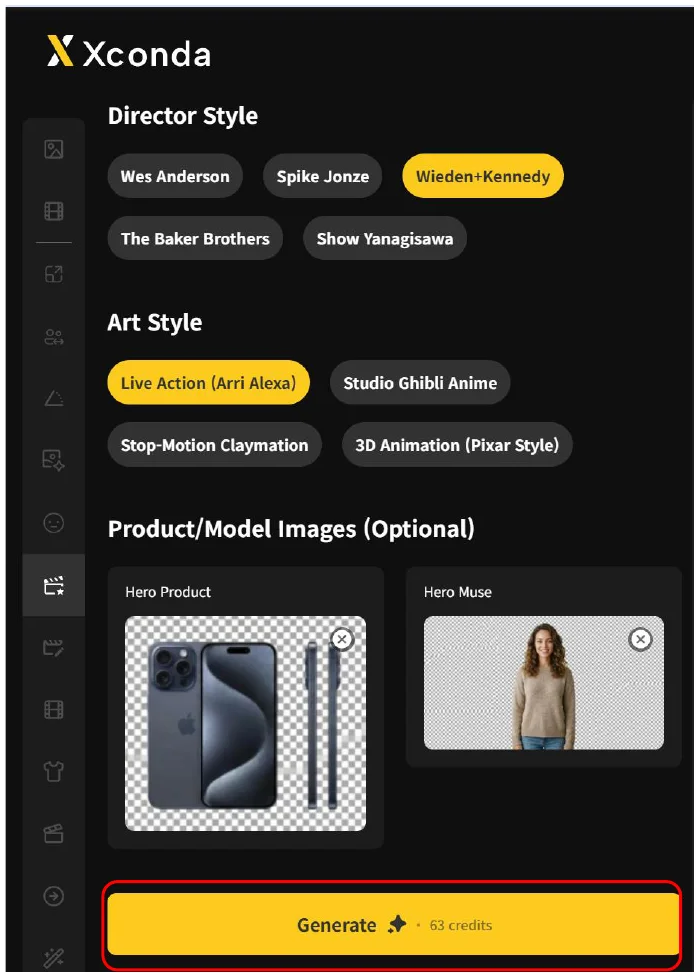
Task: Click the iPhone Hero Product thumbnail
Action: tap(246, 723)
